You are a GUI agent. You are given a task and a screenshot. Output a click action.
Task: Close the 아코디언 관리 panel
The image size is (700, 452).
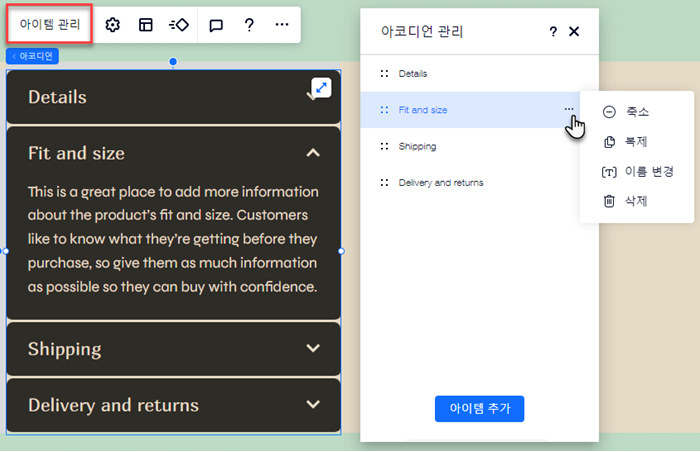[574, 32]
